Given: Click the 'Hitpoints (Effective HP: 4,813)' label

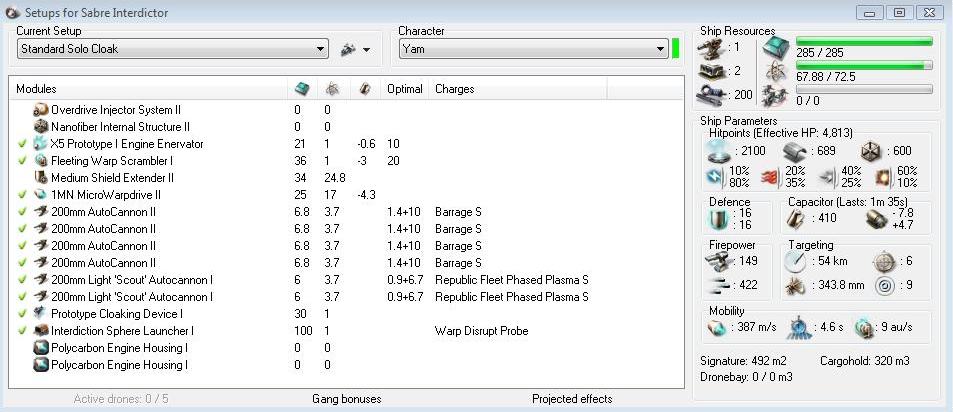Looking at the screenshot, I should click(781, 132).
